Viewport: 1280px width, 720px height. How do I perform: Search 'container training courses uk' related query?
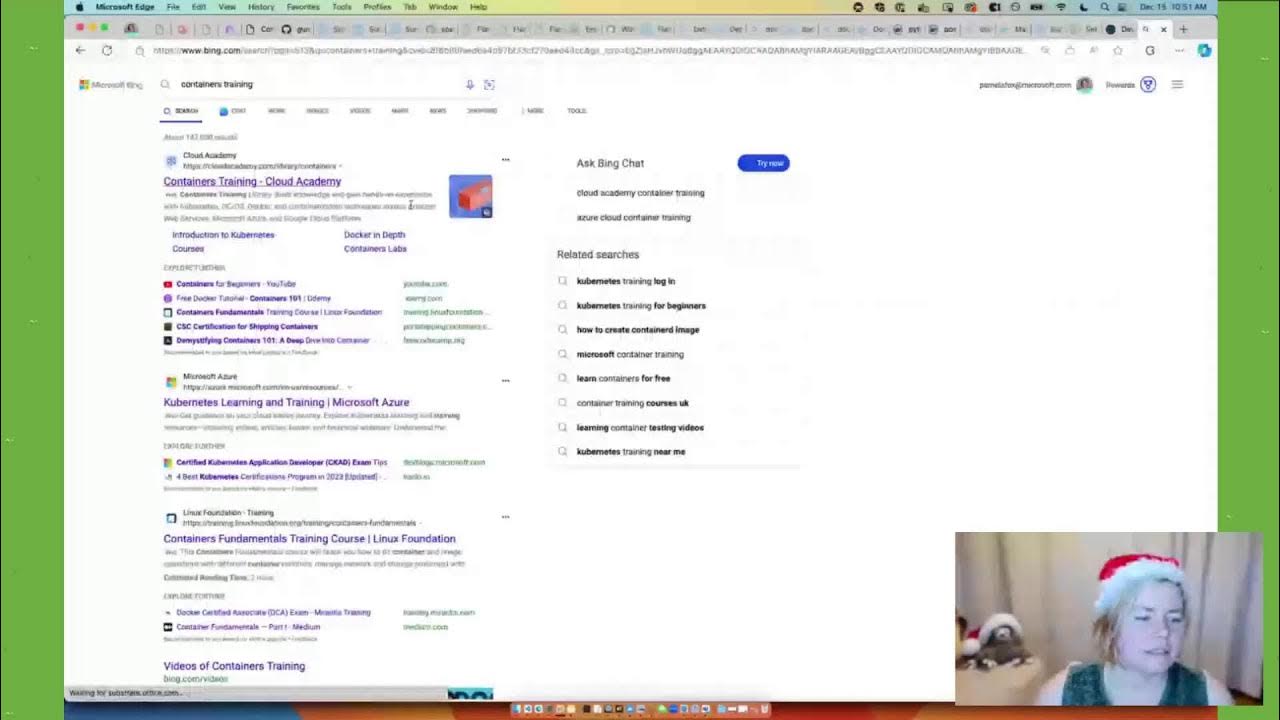(x=632, y=403)
